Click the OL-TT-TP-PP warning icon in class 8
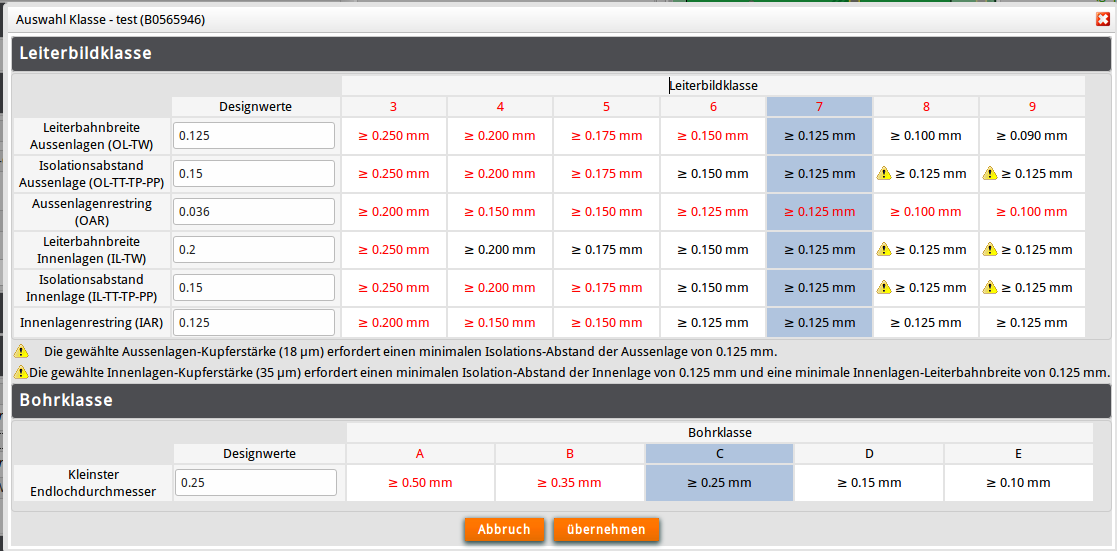The height and width of the screenshot is (551, 1117). pos(883,173)
